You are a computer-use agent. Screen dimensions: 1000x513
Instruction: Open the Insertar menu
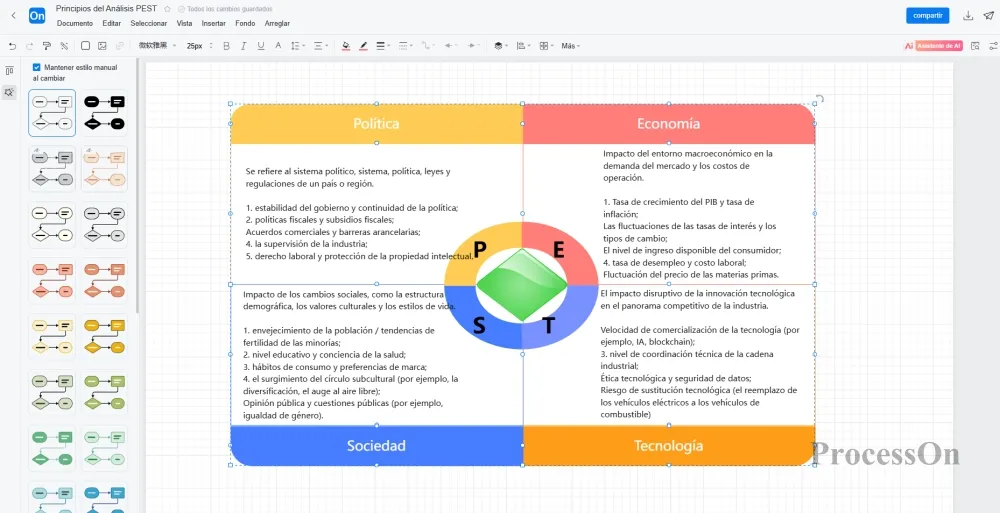[213, 23]
